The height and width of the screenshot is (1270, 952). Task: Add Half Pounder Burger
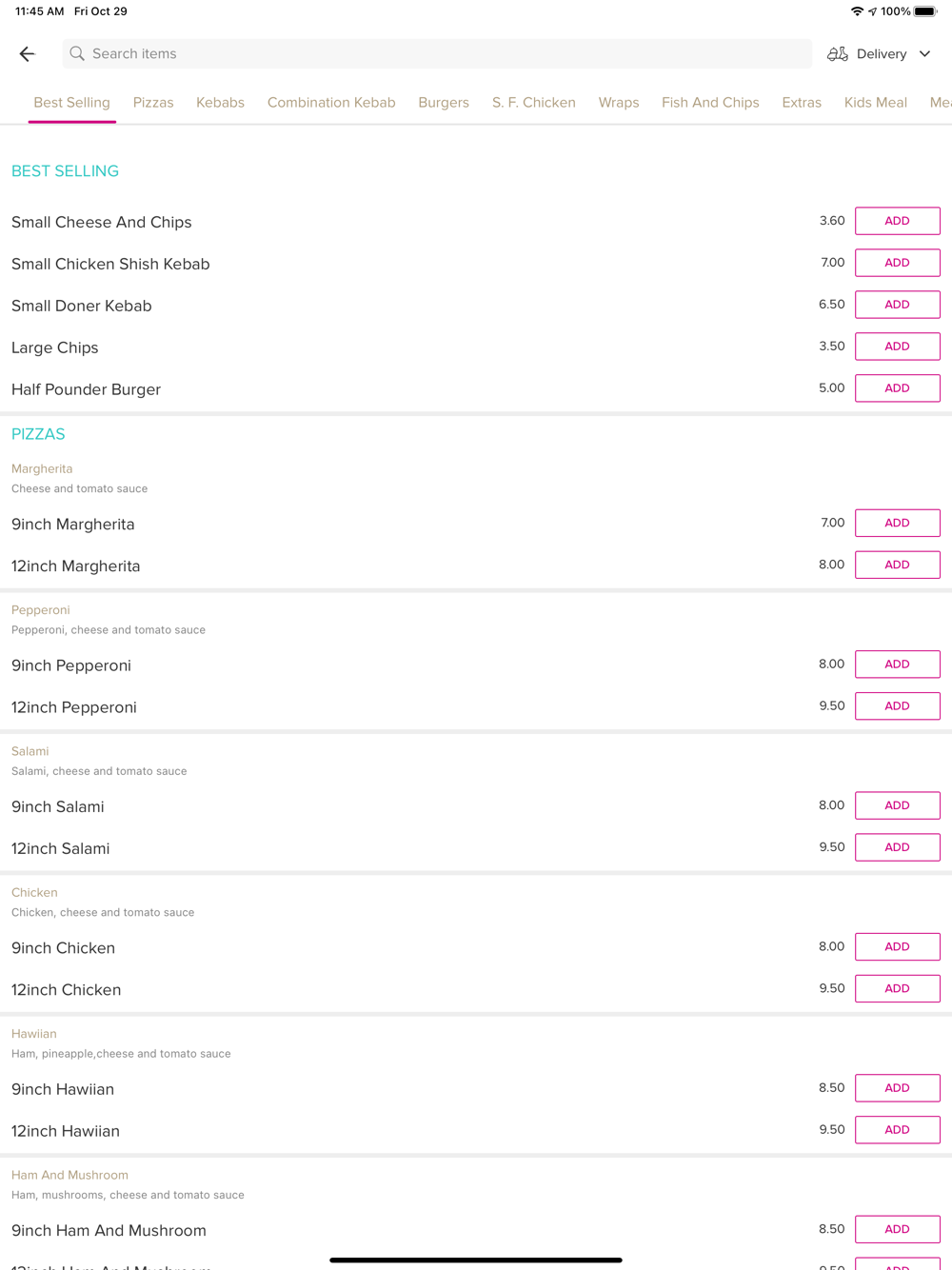[897, 388]
